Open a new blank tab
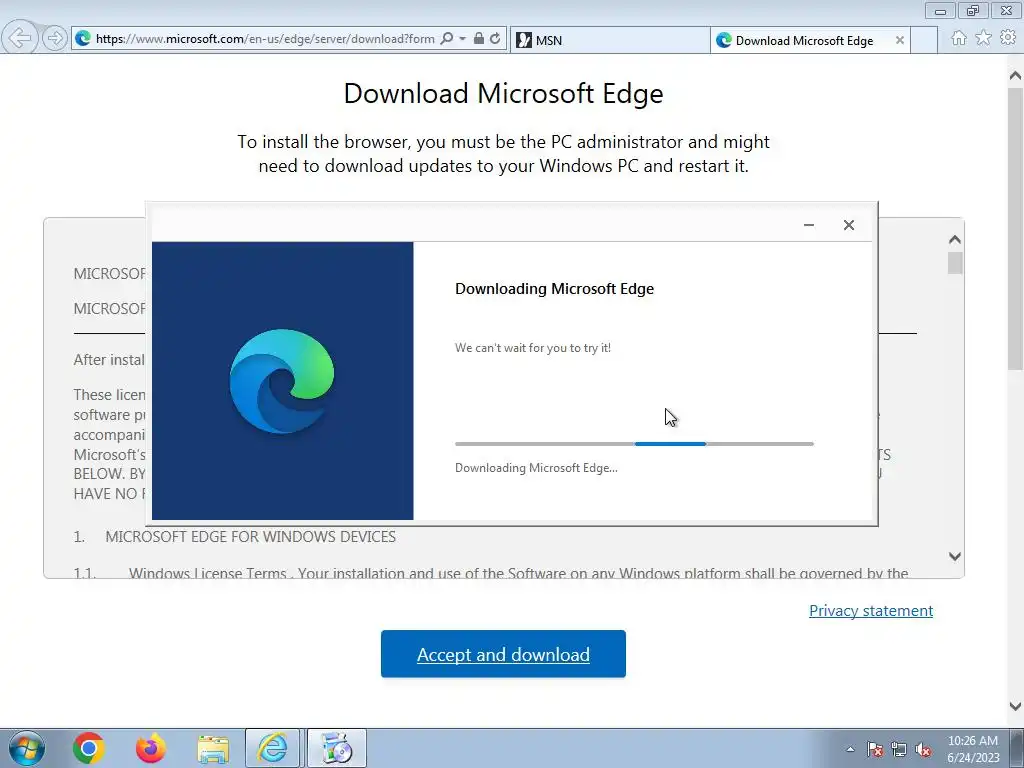This screenshot has height=768, width=1024. click(x=923, y=40)
